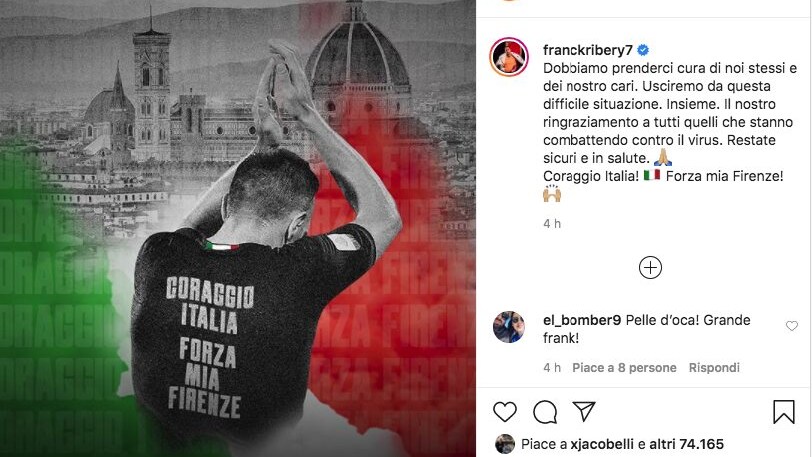Screen dimensions: 812x457
Task: Open the comment speech bubble icon
Action: pyautogui.click(x=545, y=412)
